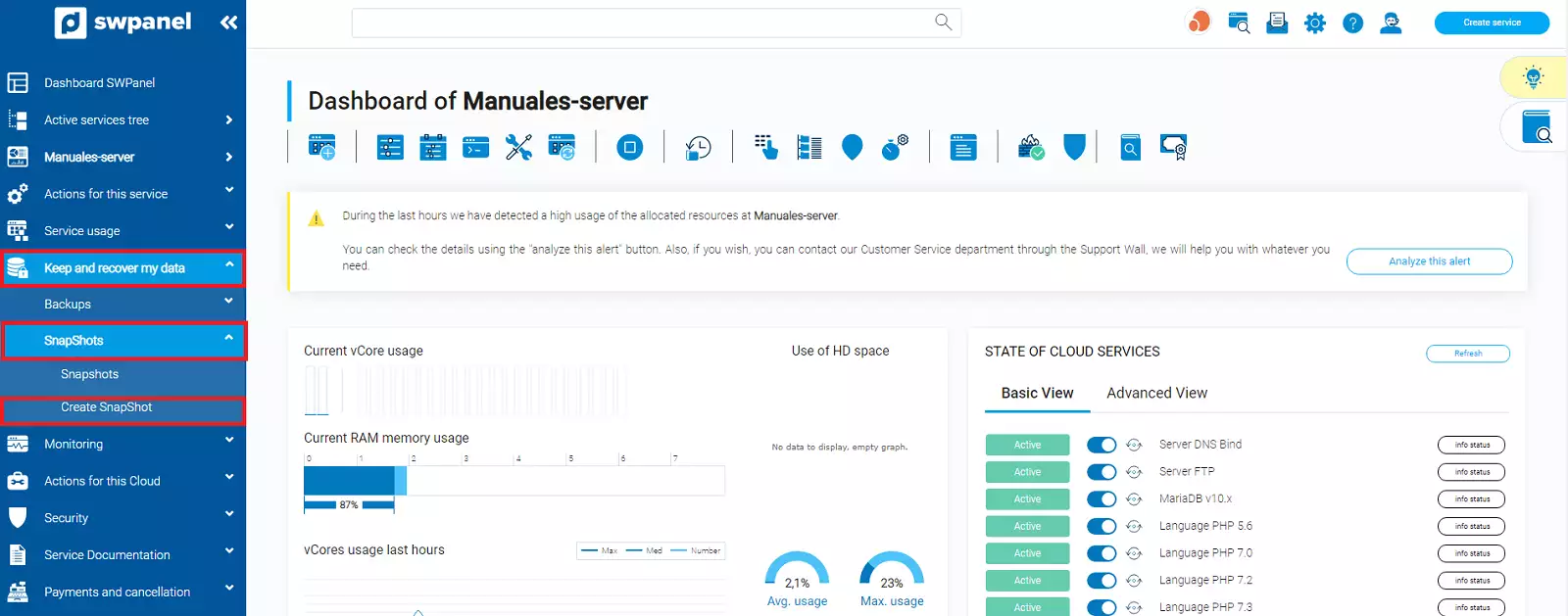Open the wrench and screwdriver tools icon

pos(518,148)
